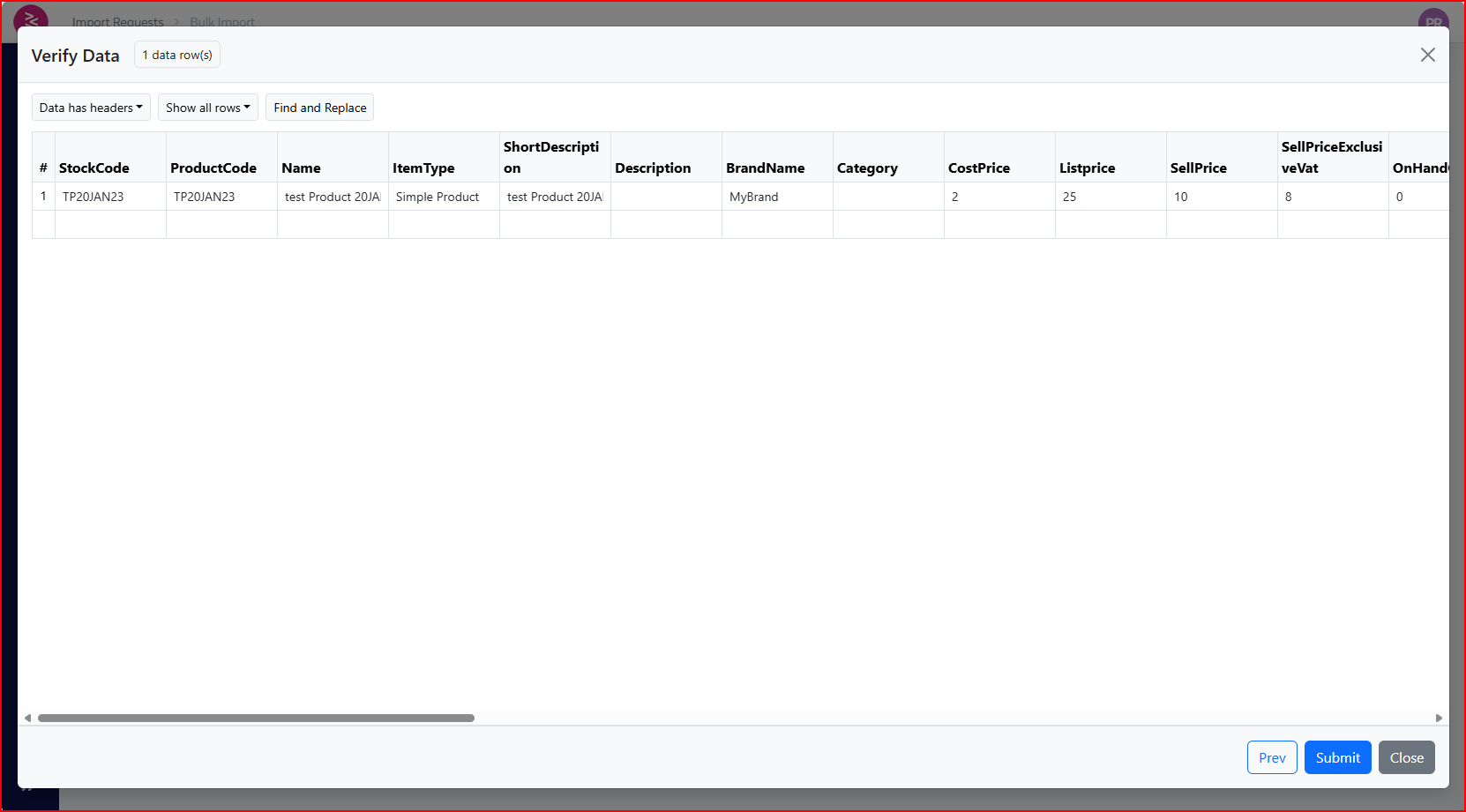
Task: Click the grey Close button
Action: [1406, 757]
